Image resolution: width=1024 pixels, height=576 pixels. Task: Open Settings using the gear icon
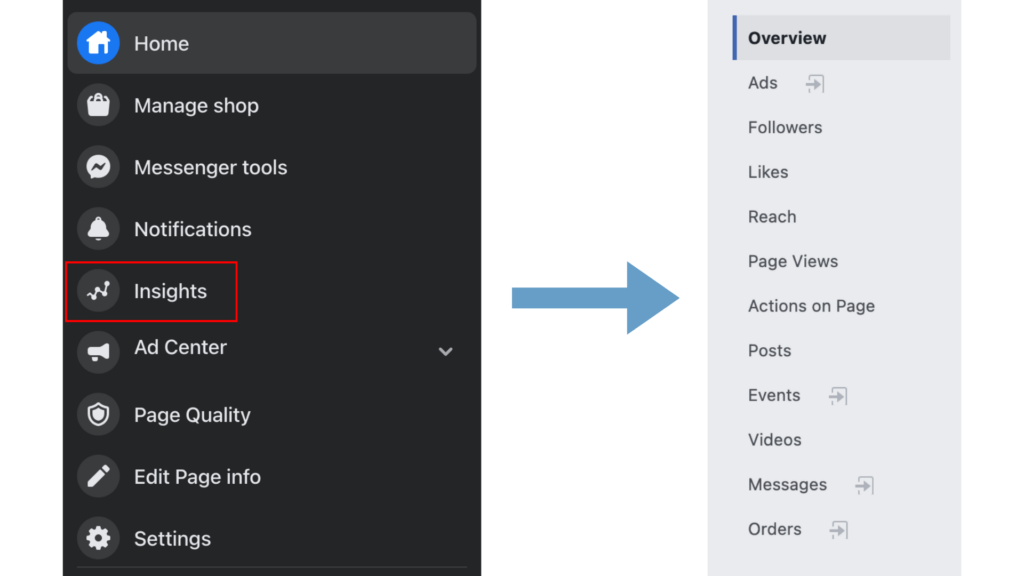point(98,538)
